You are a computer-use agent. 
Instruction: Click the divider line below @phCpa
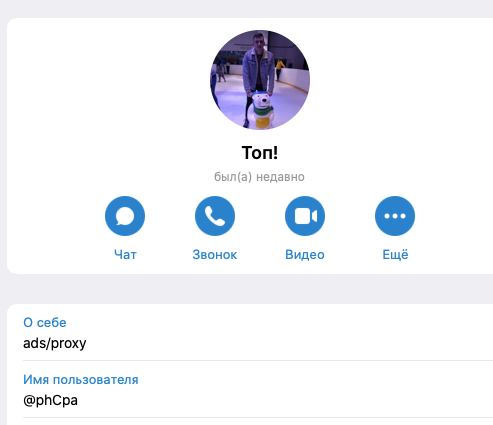click(258, 417)
